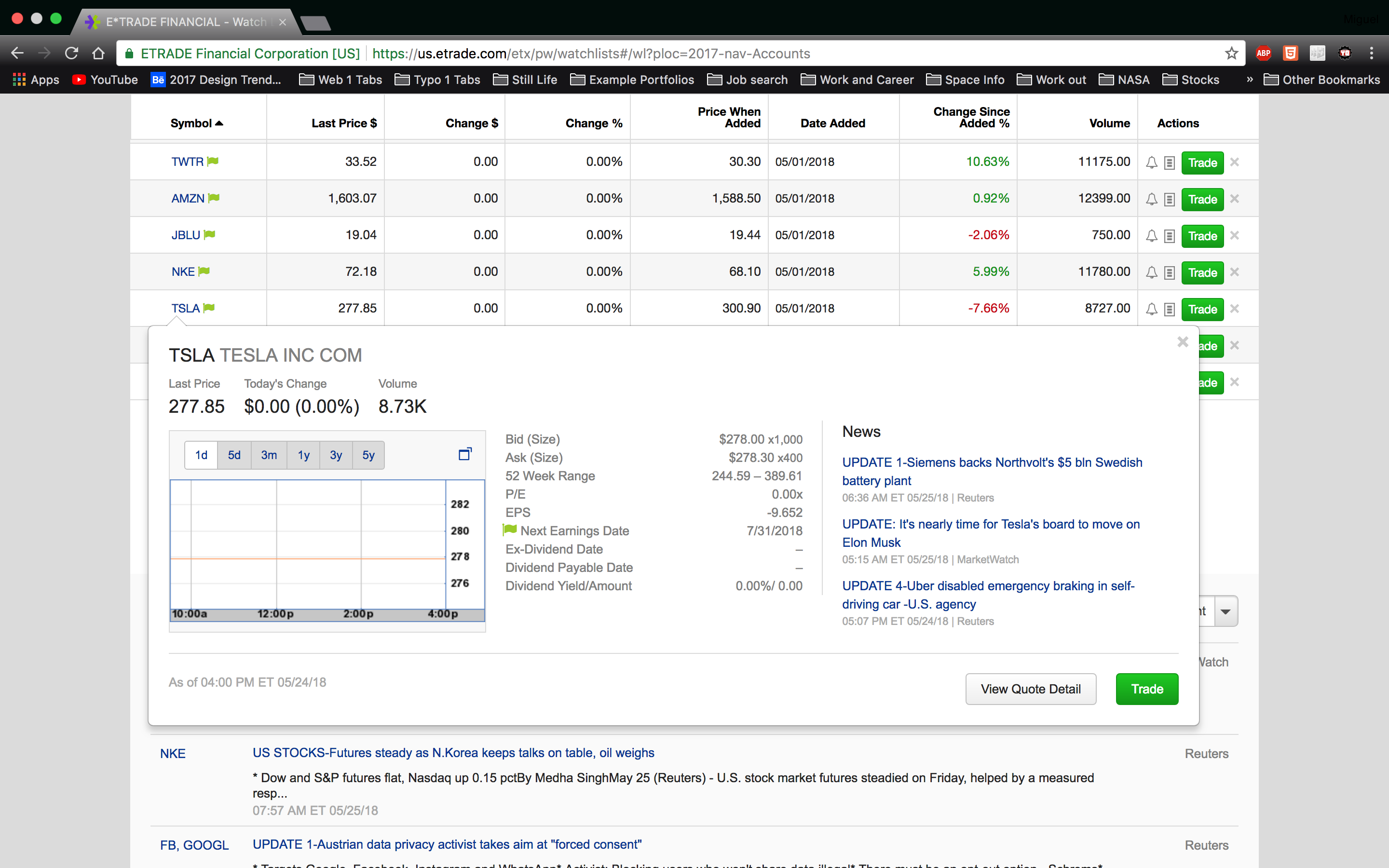The height and width of the screenshot is (868, 1389).
Task: Click the earnings flag next to TSLA
Action: tap(209, 308)
